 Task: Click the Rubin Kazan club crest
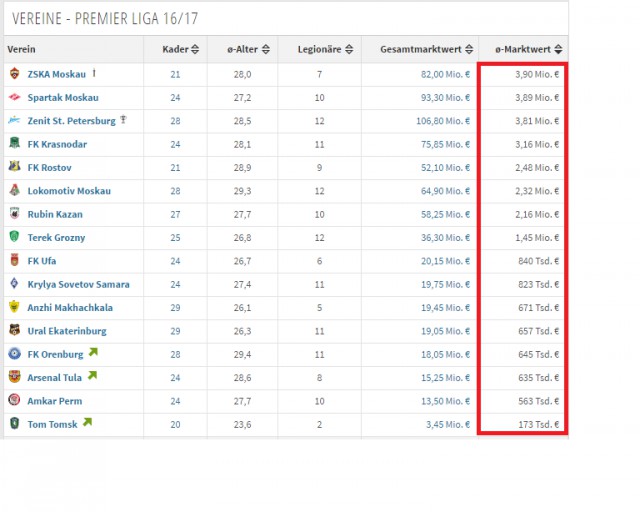tap(15, 213)
